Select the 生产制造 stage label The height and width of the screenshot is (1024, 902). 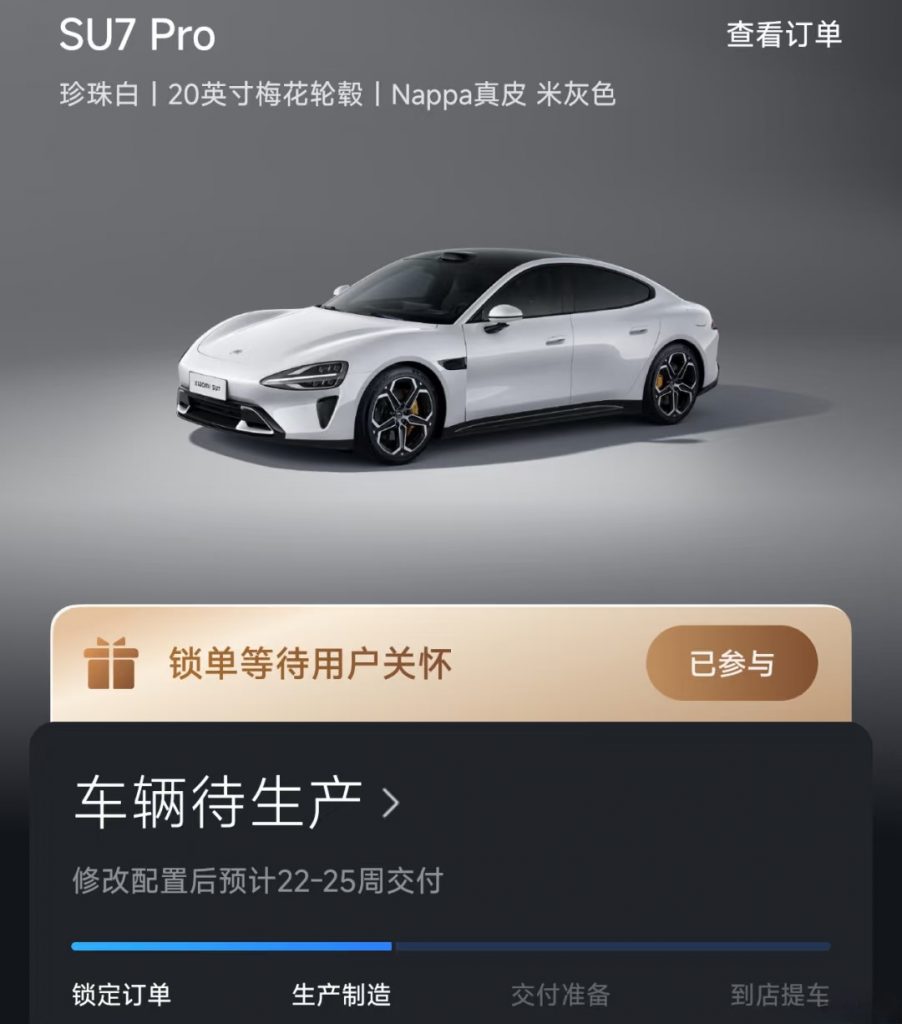click(x=341, y=995)
